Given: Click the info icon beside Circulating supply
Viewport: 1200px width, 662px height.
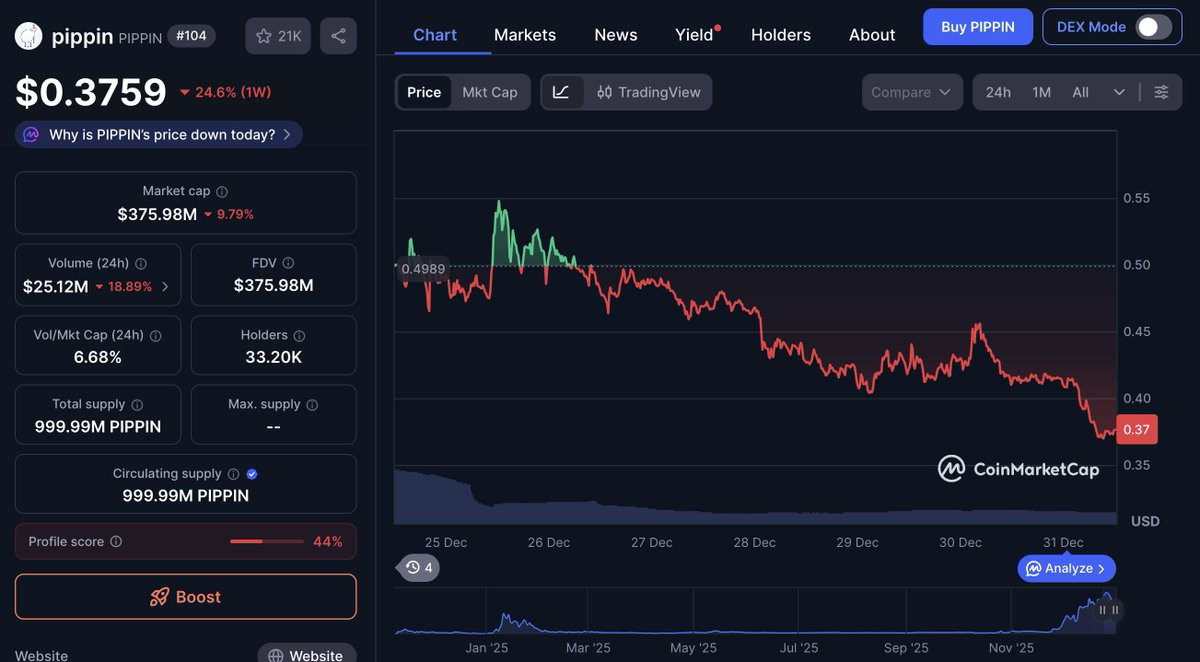Looking at the screenshot, I should [x=233, y=474].
